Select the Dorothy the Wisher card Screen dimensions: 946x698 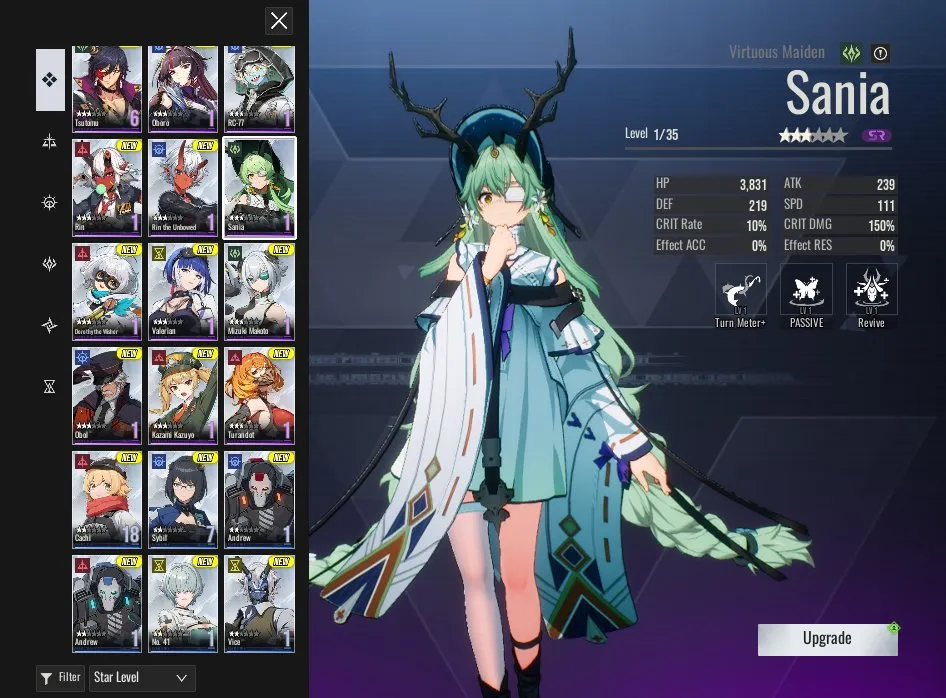[x=107, y=292]
